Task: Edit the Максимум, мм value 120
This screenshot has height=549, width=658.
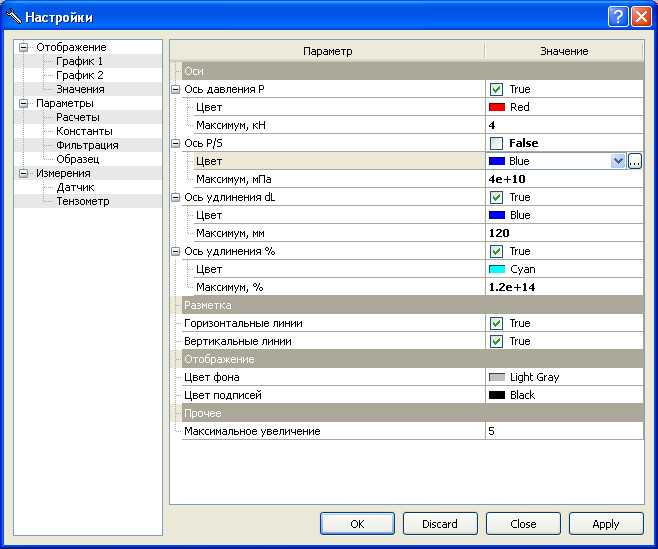Action: pos(564,233)
